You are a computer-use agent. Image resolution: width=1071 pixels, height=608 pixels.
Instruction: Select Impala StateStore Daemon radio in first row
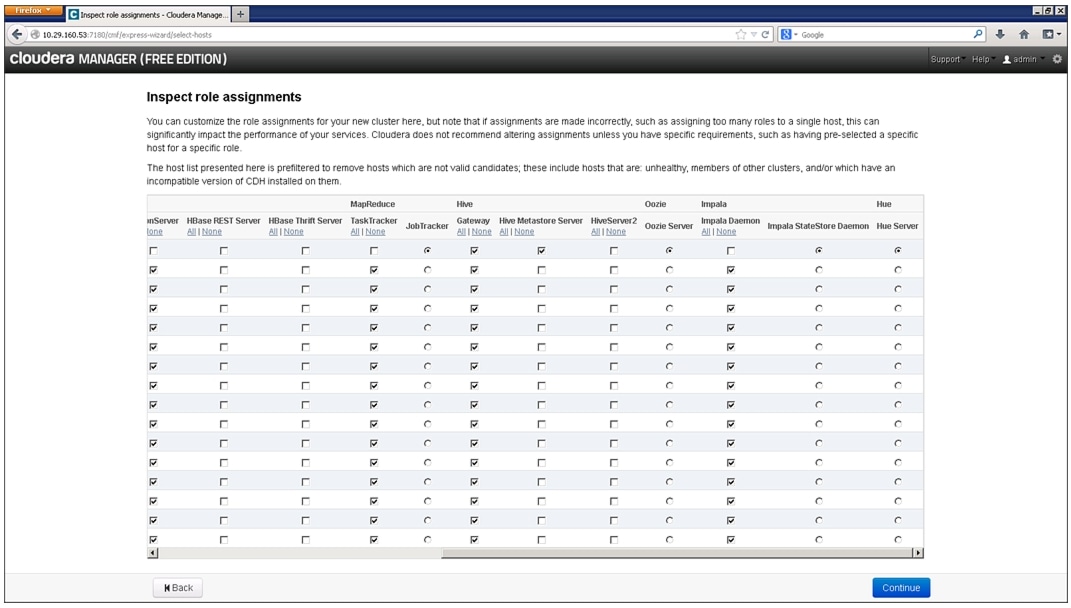coord(818,251)
